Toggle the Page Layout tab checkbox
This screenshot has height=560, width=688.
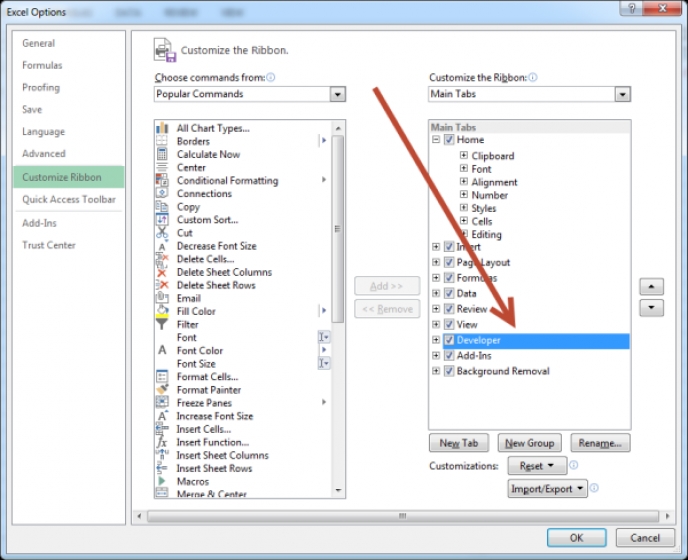(x=449, y=262)
